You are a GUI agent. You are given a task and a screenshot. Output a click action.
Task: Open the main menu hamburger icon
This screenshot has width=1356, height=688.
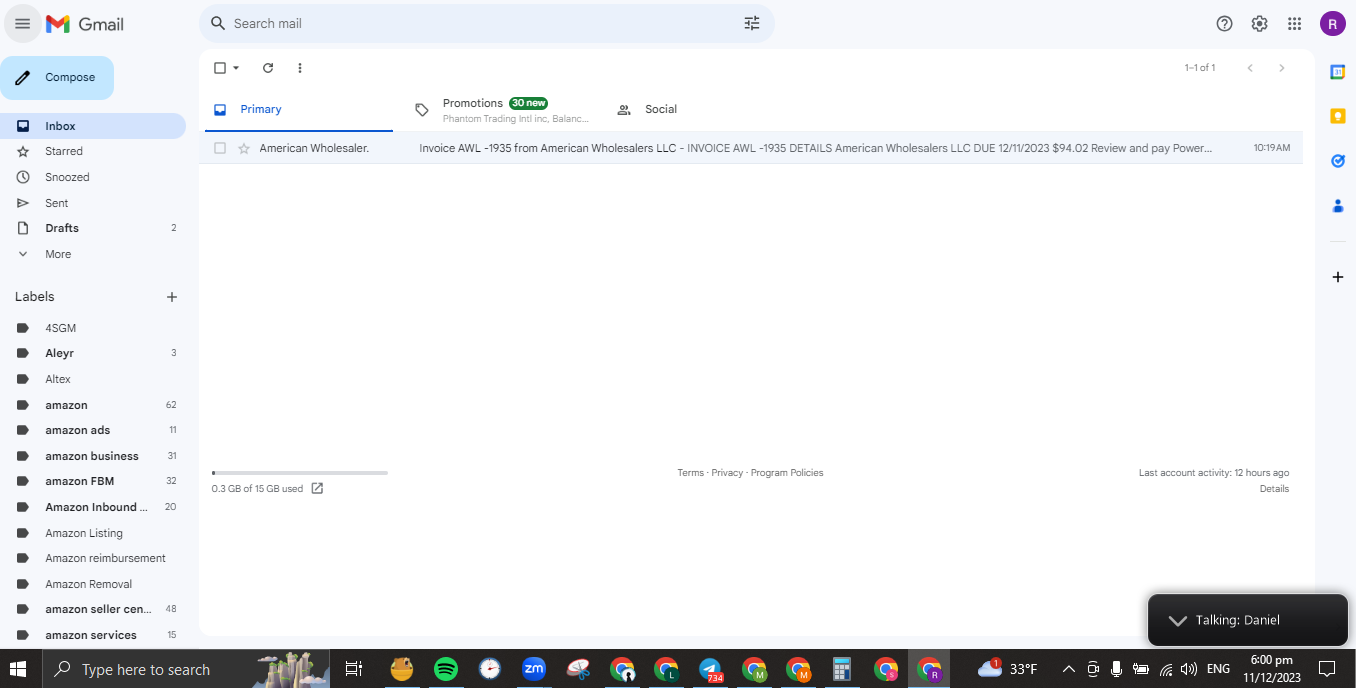pos(22,23)
